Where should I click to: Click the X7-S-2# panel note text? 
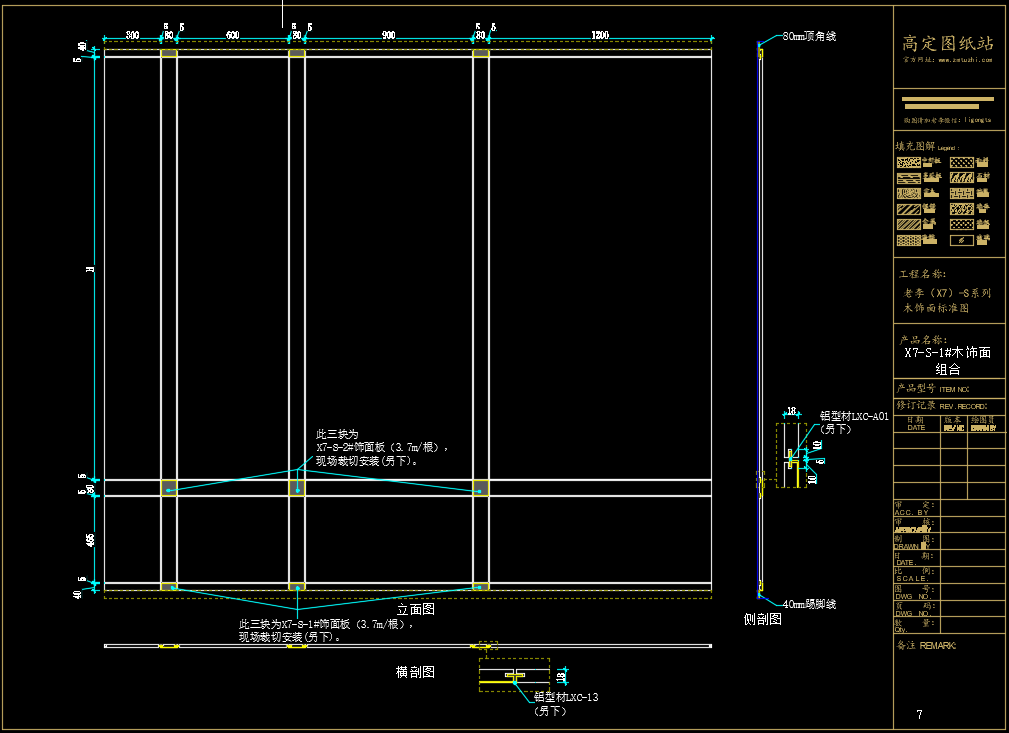pos(383,448)
